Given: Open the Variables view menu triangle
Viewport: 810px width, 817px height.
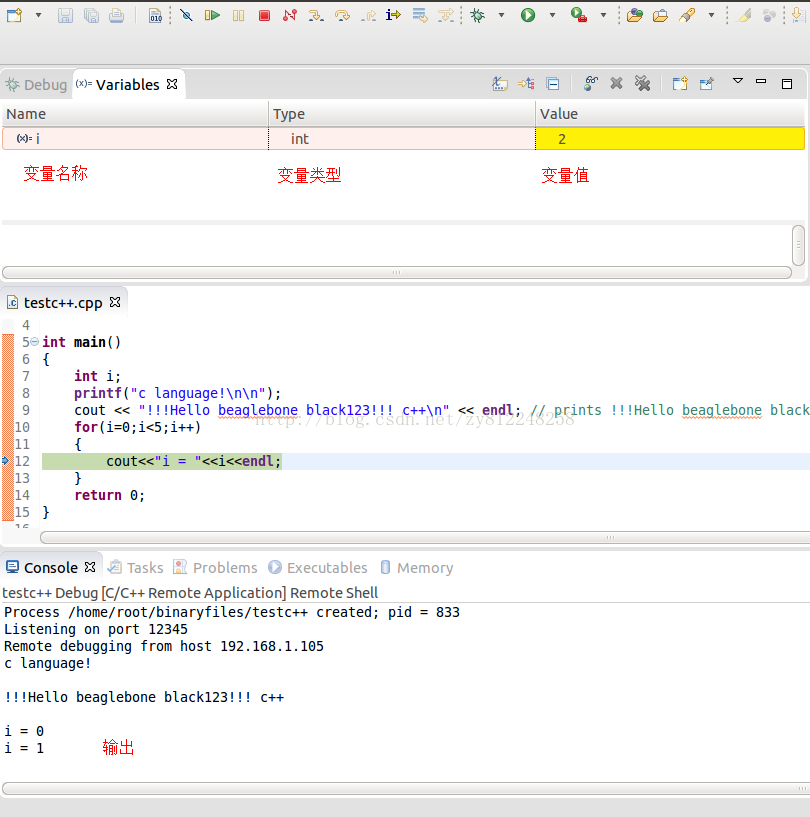Looking at the screenshot, I should pos(738,81).
